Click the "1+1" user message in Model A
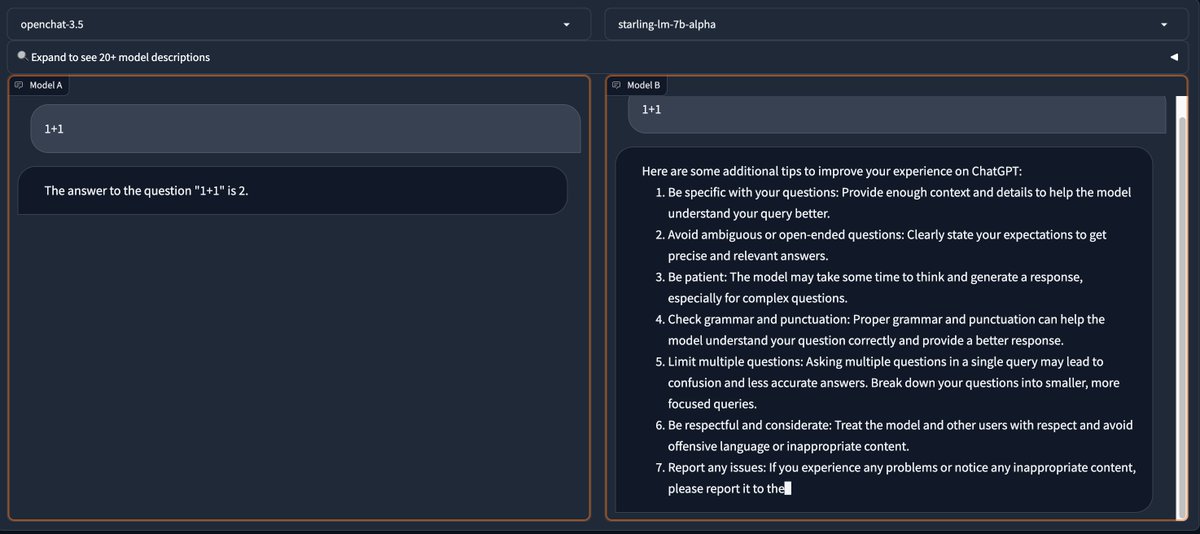 pyautogui.click(x=305, y=129)
